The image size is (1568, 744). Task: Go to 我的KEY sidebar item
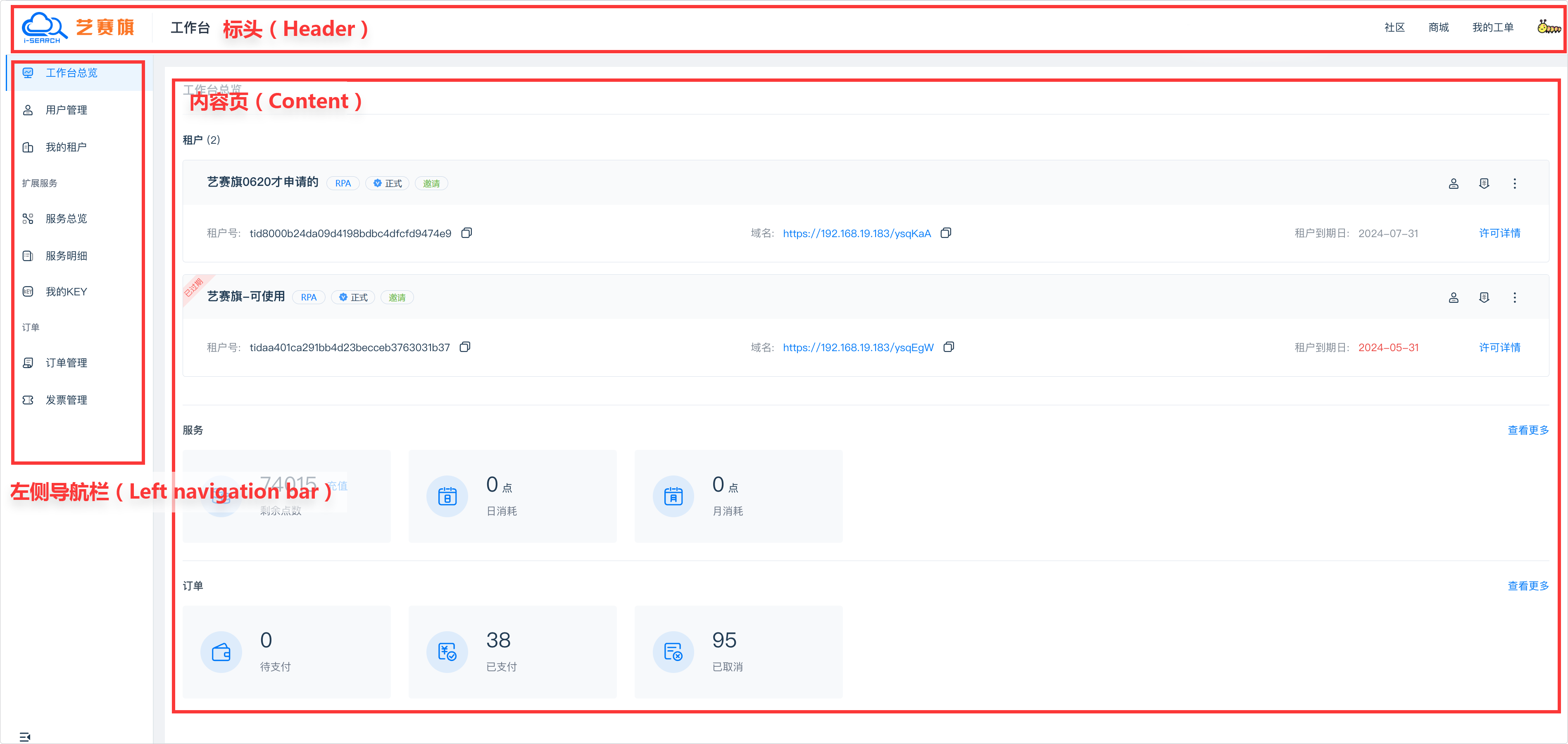point(66,292)
